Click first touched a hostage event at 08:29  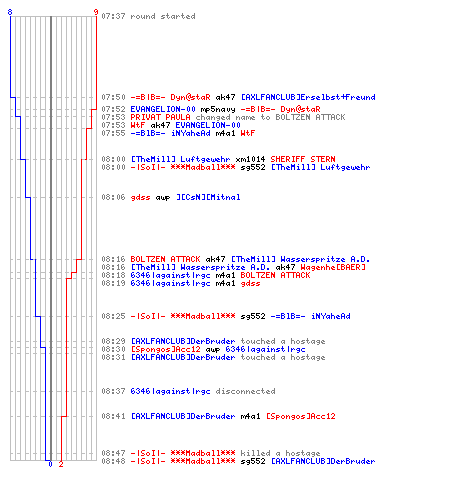click(x=213, y=341)
